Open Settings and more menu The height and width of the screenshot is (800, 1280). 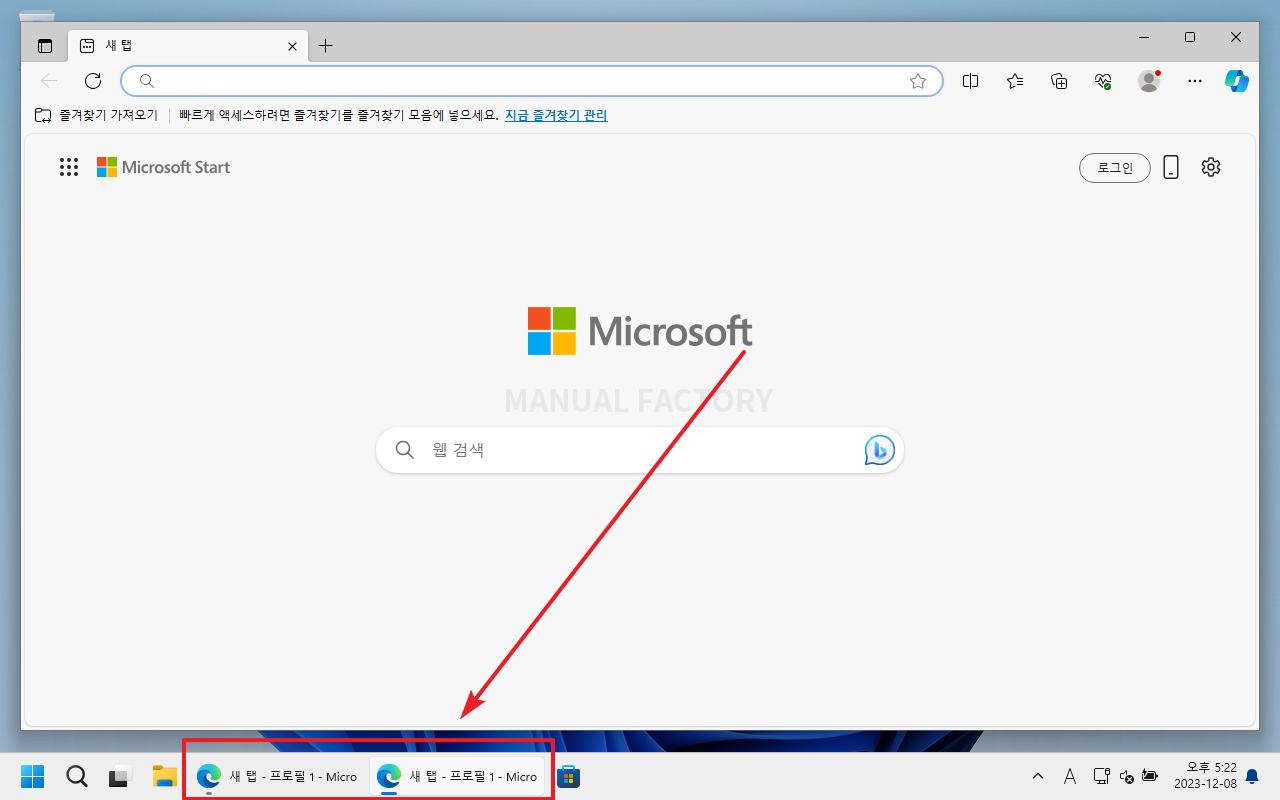click(x=1194, y=81)
